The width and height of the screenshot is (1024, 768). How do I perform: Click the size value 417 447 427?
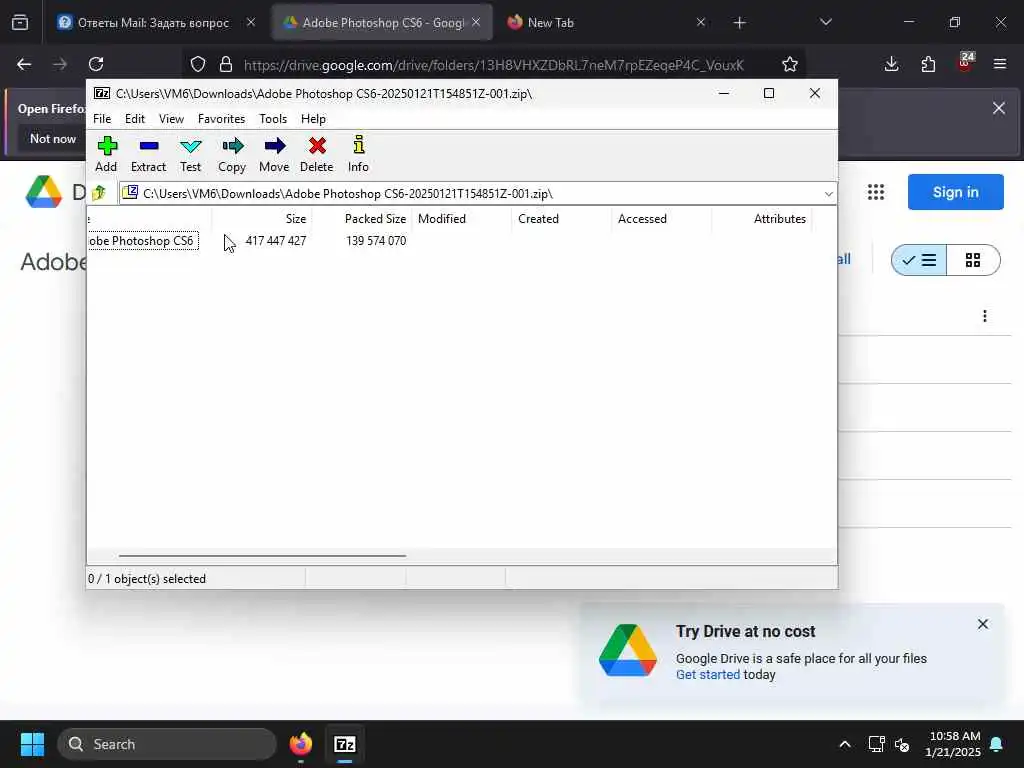point(276,241)
